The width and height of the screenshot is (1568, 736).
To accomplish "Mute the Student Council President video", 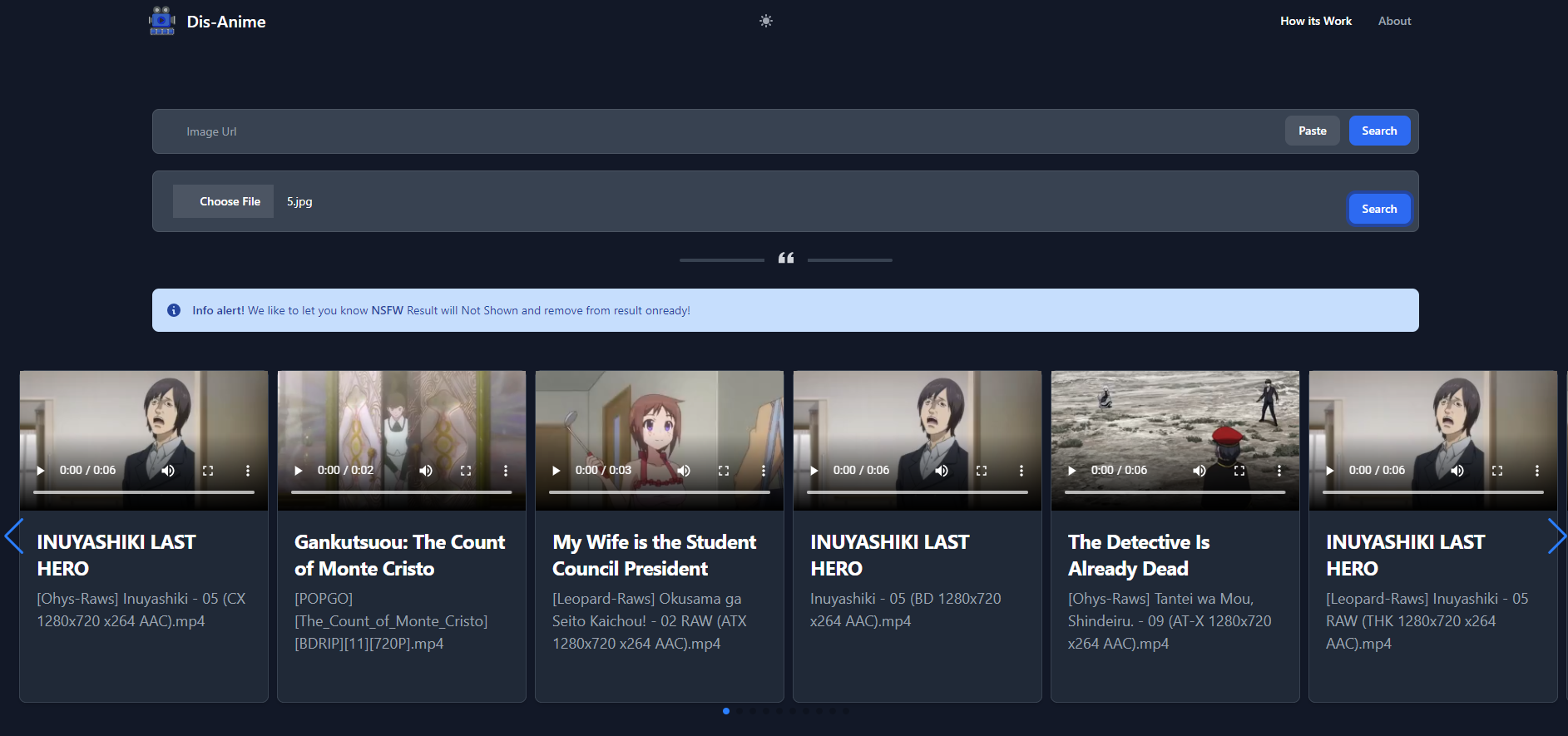I will (x=684, y=471).
